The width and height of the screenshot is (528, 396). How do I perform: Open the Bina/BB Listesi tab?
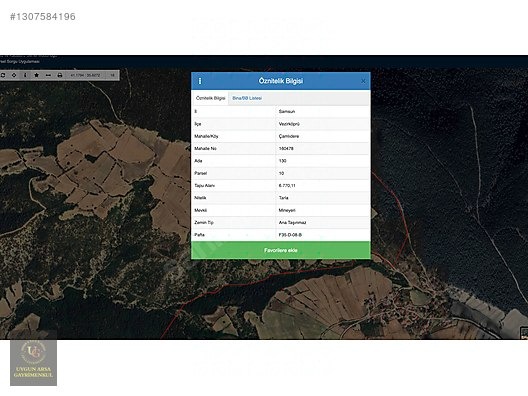(x=247, y=98)
